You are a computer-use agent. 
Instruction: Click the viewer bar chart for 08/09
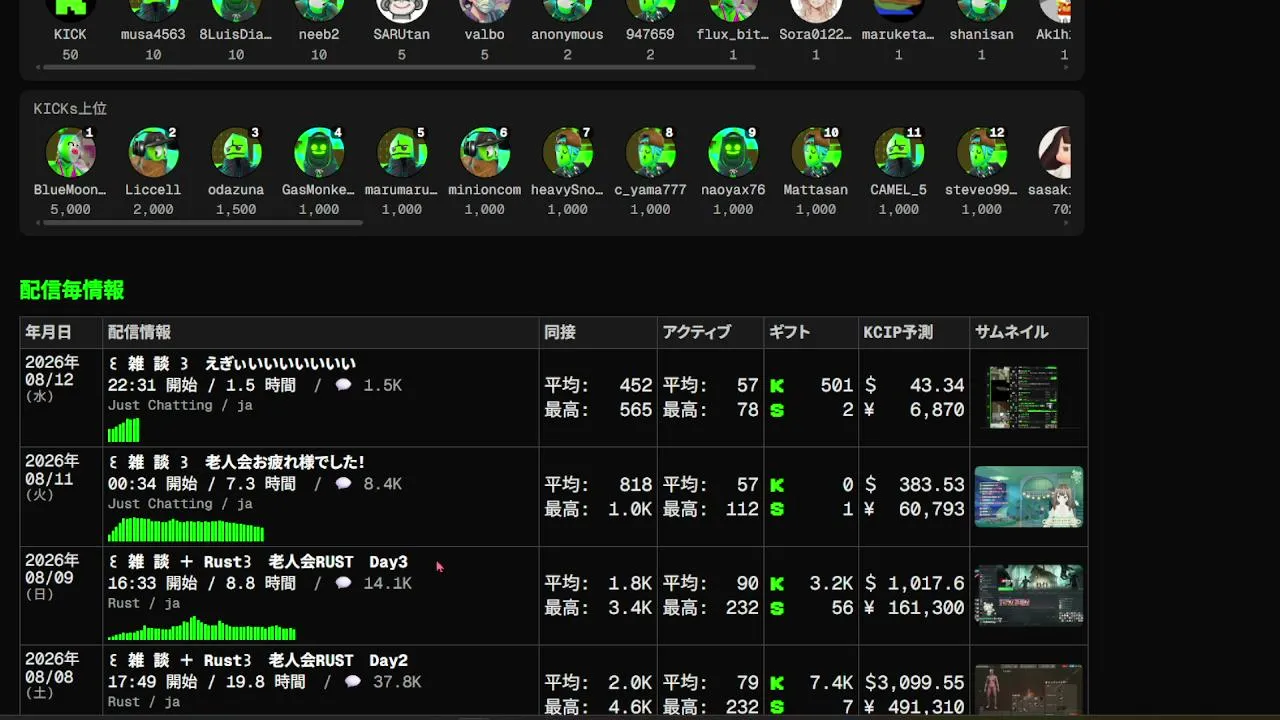point(201,628)
